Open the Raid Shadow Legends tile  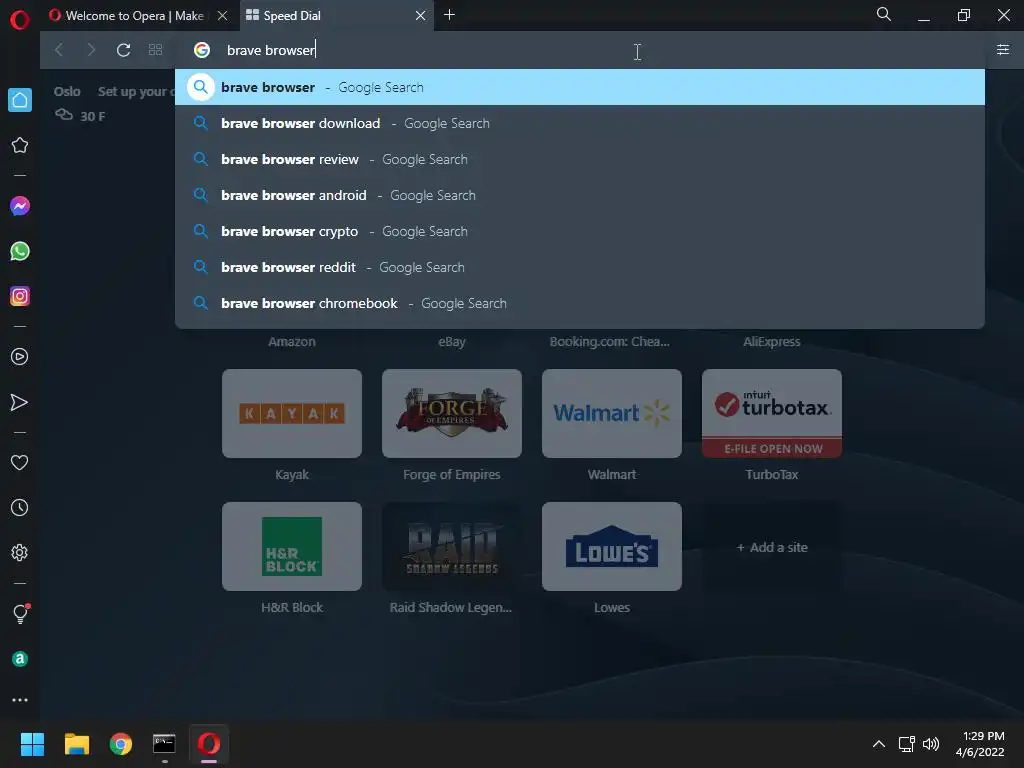coord(452,547)
